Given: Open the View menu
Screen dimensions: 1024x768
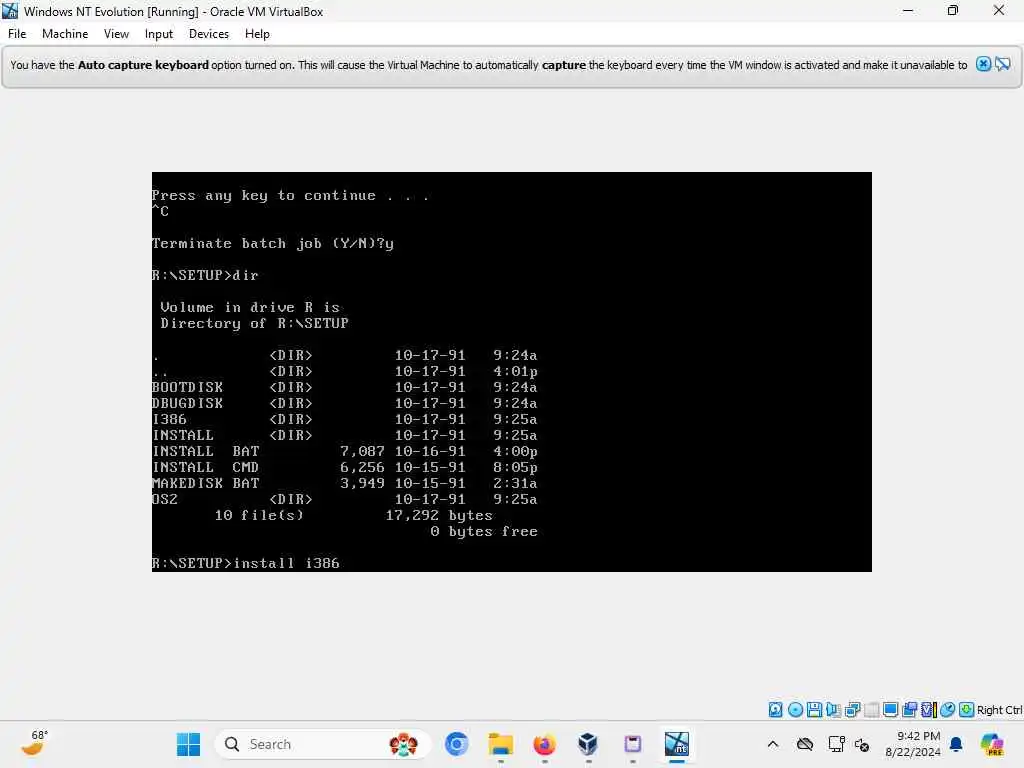Looking at the screenshot, I should 116,34.
